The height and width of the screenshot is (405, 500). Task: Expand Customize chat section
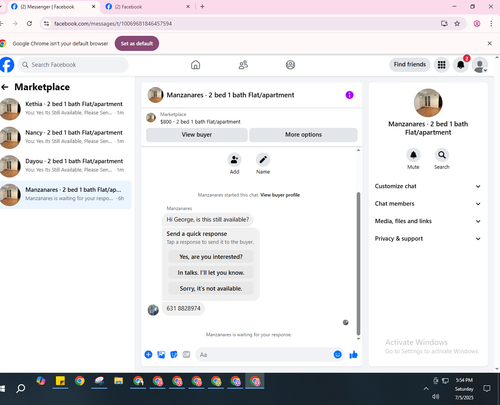428,186
